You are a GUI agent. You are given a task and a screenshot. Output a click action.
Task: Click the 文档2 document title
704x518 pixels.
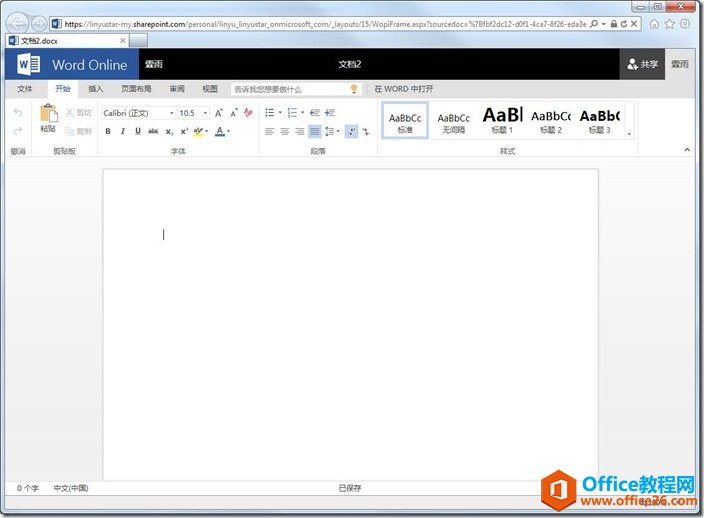click(350, 64)
